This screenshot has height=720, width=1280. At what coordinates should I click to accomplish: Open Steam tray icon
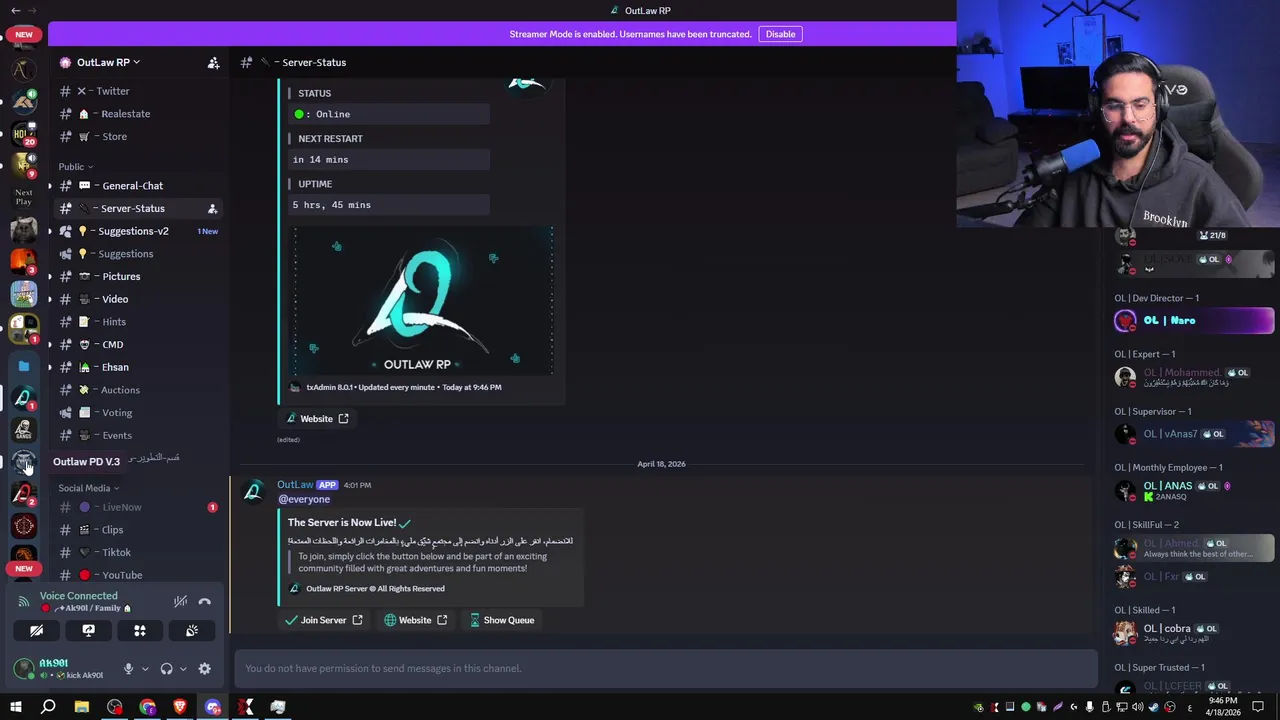[x=1154, y=707]
